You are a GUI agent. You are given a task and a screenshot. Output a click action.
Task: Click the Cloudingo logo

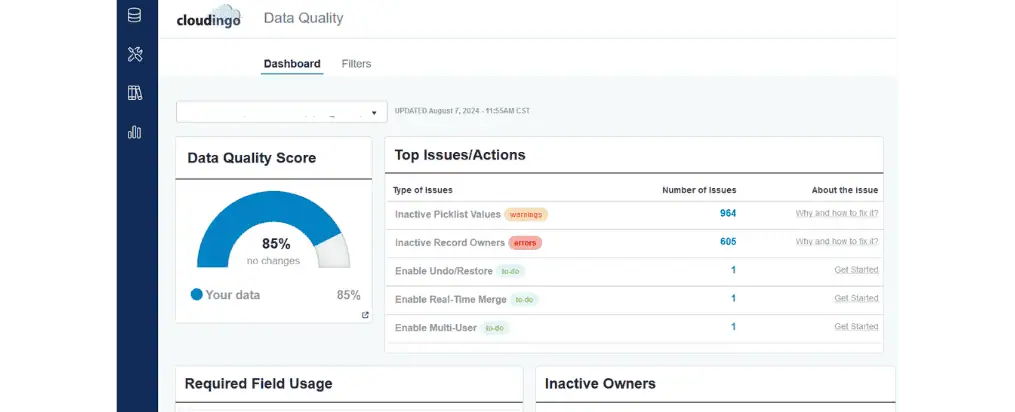point(208,18)
